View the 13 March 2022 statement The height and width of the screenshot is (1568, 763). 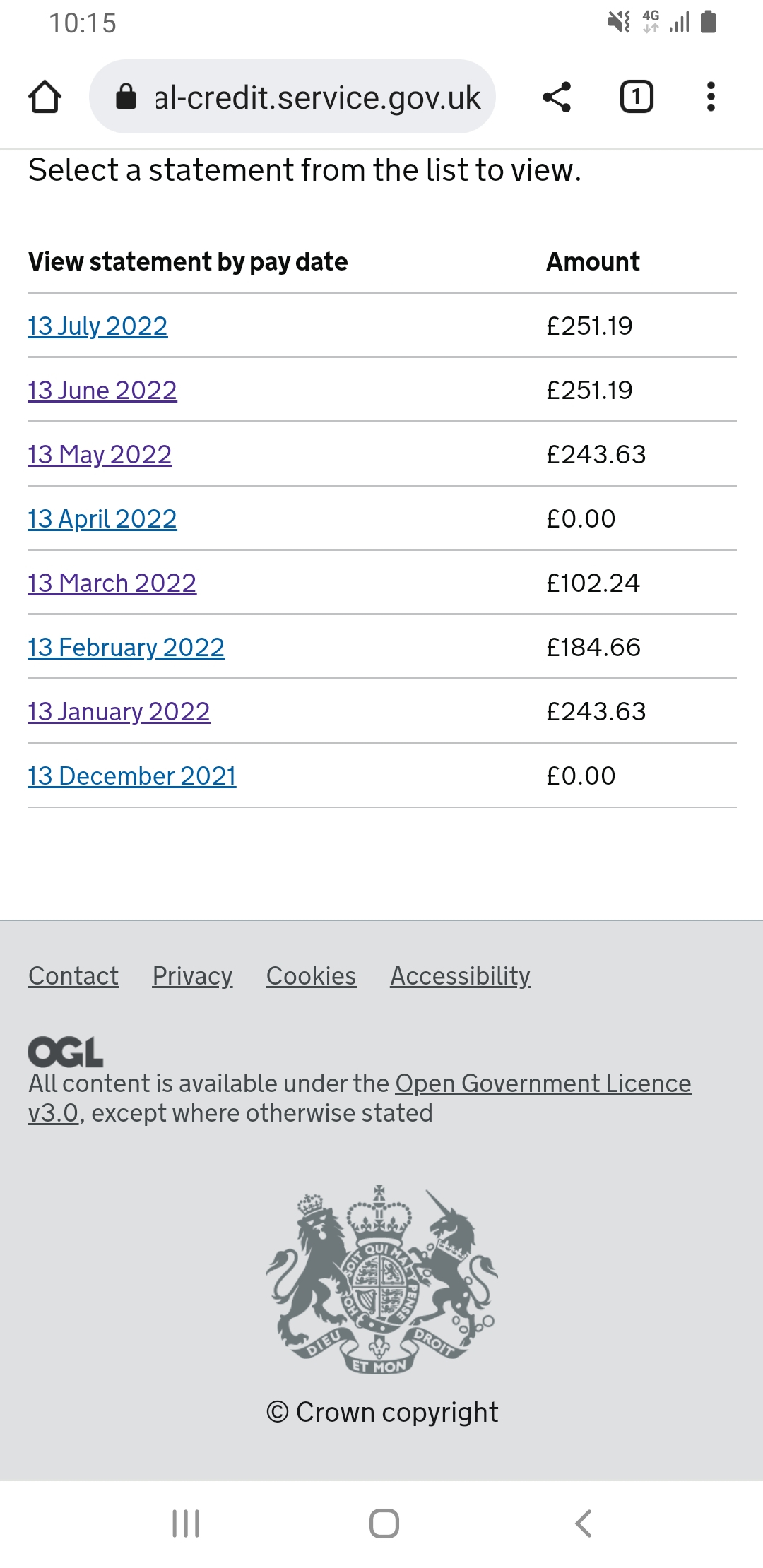coord(112,583)
